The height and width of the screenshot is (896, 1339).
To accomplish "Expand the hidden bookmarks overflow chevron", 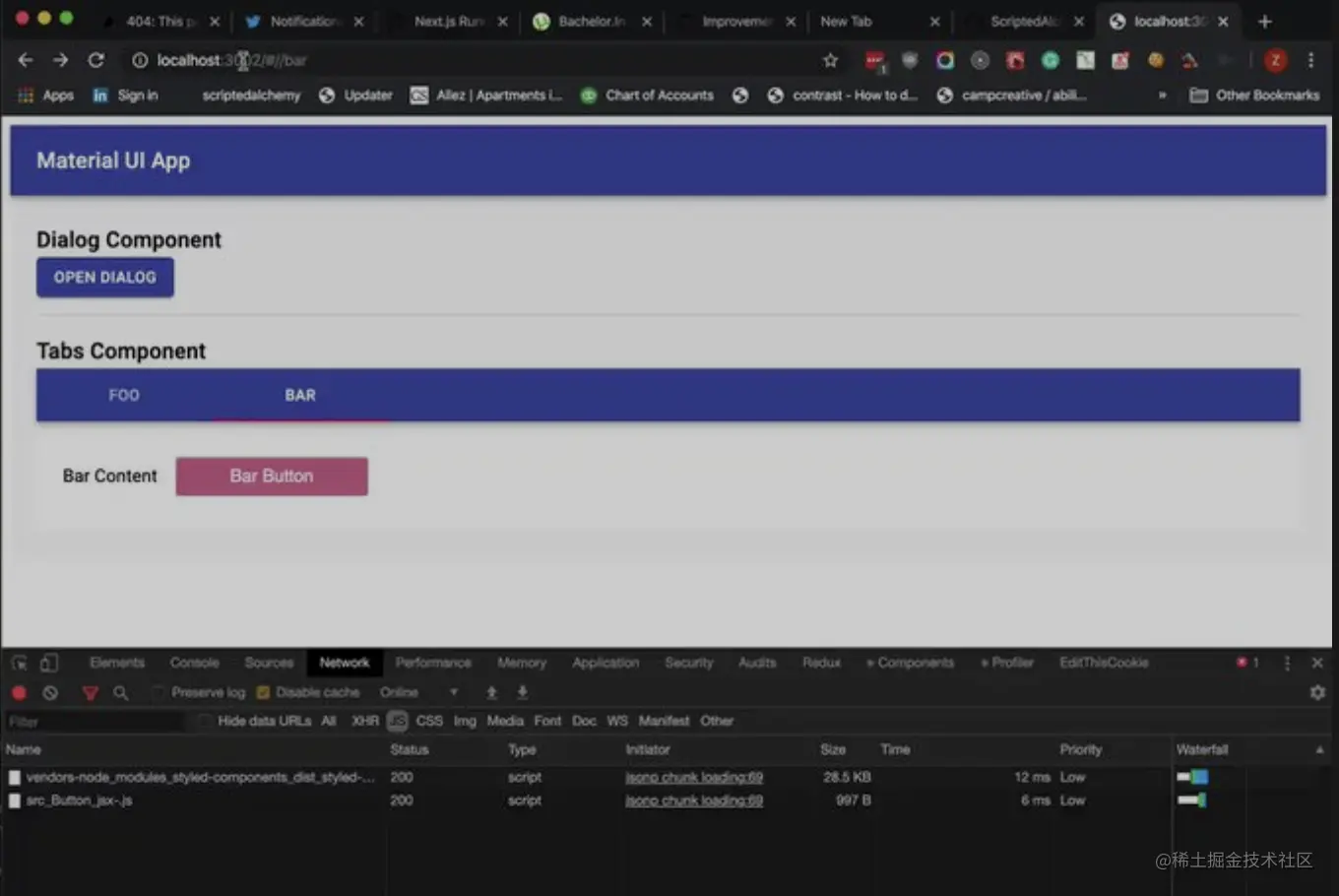I will pos(1163,96).
